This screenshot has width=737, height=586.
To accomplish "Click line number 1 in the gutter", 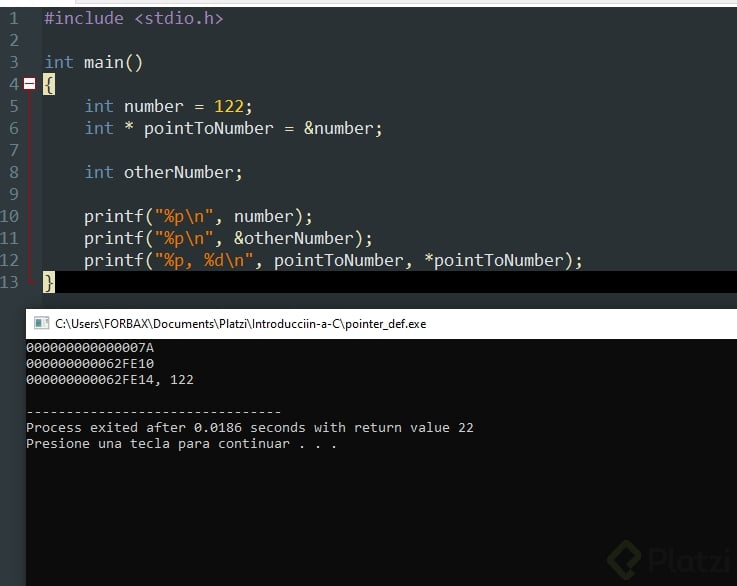I will coord(14,18).
